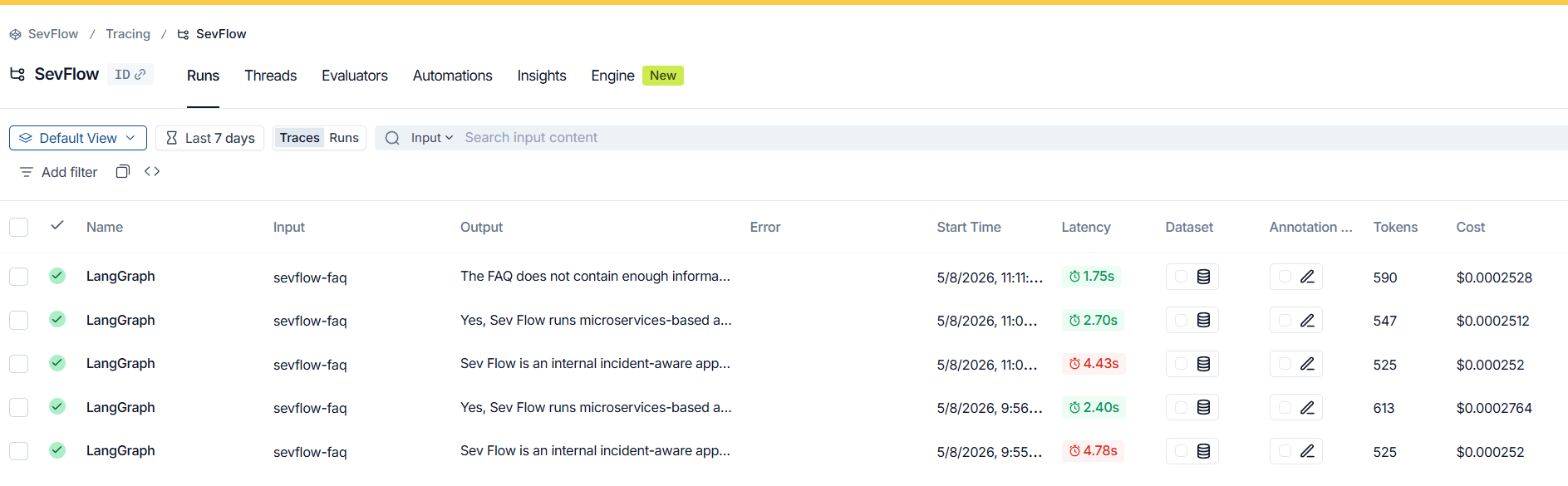Viewport: 1568px width, 486px height.
Task: Click the 4.78s latency badge
Action: tap(1093, 450)
